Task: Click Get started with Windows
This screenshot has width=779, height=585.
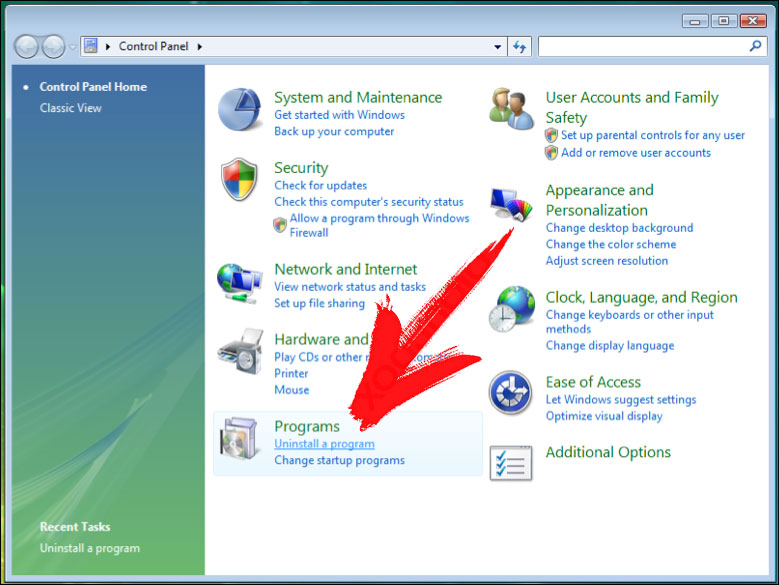Action: [x=339, y=115]
